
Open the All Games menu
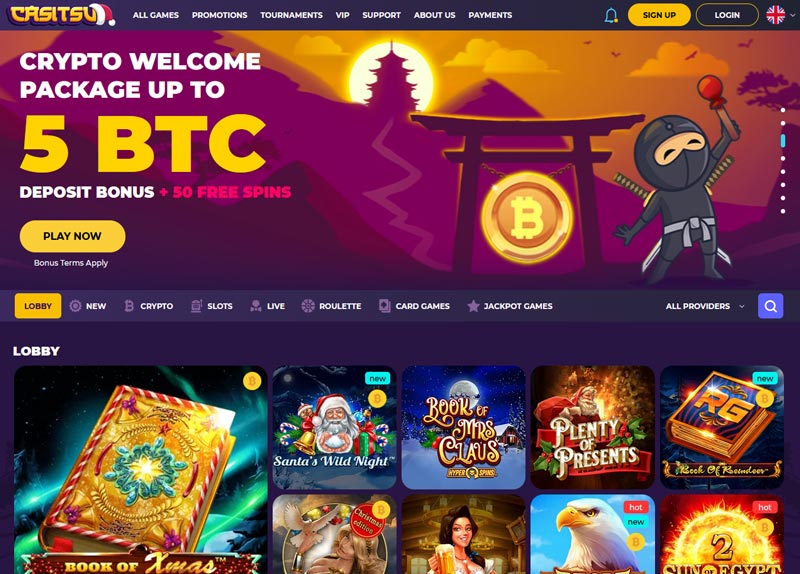(156, 15)
